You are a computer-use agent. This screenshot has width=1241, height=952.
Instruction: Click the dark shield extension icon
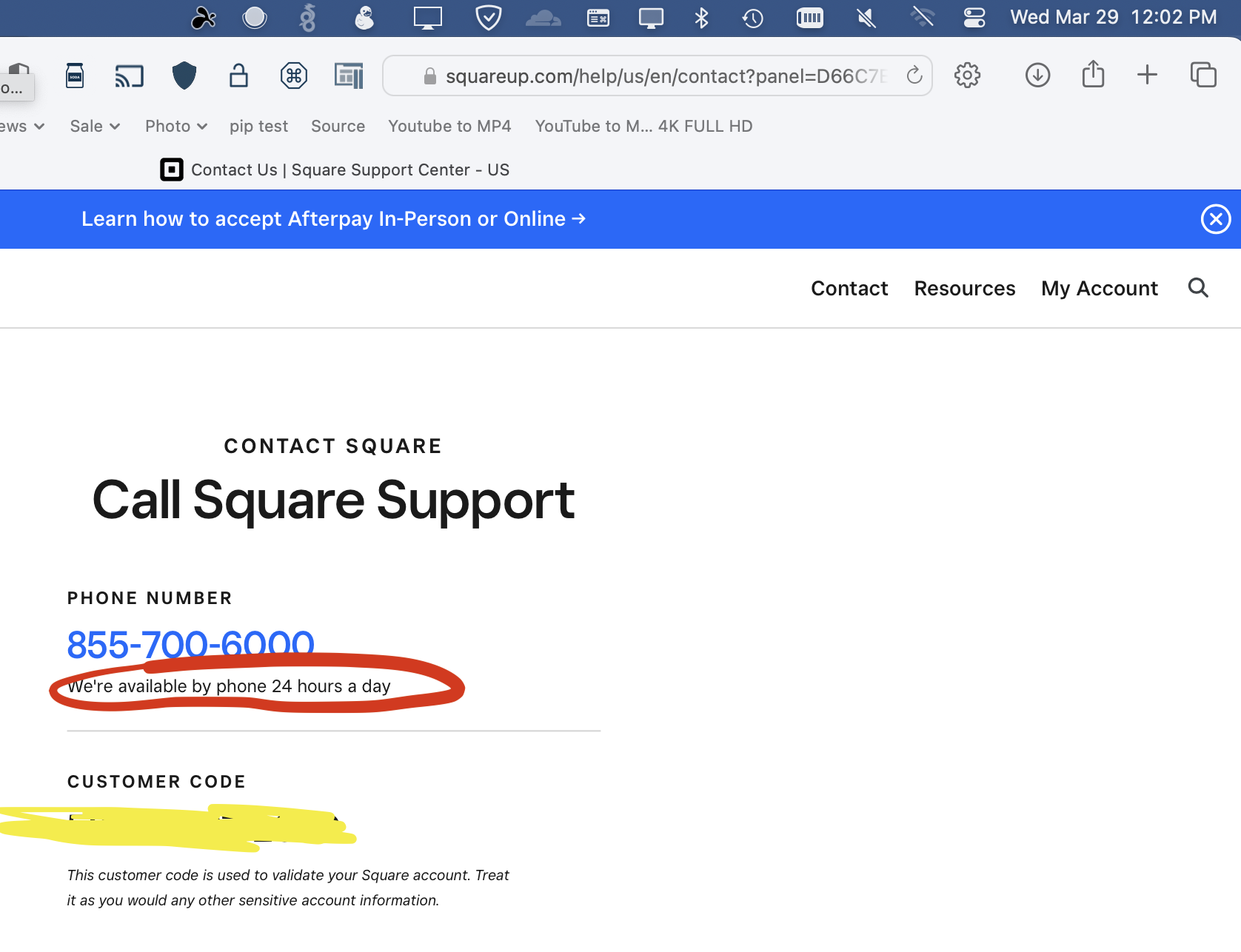(x=184, y=76)
